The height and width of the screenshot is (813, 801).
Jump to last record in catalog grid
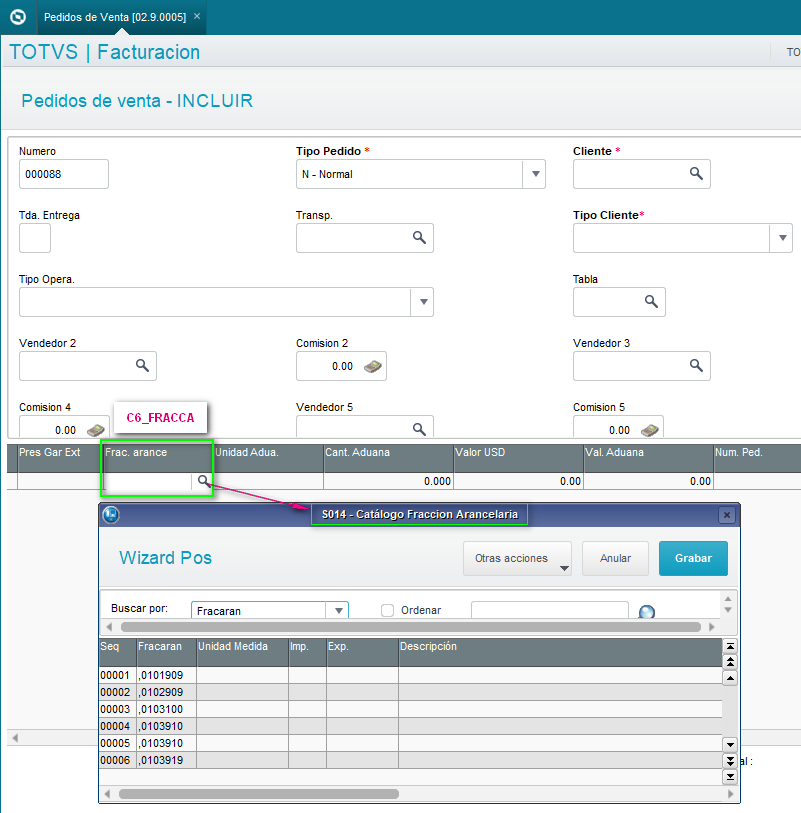tap(730, 777)
